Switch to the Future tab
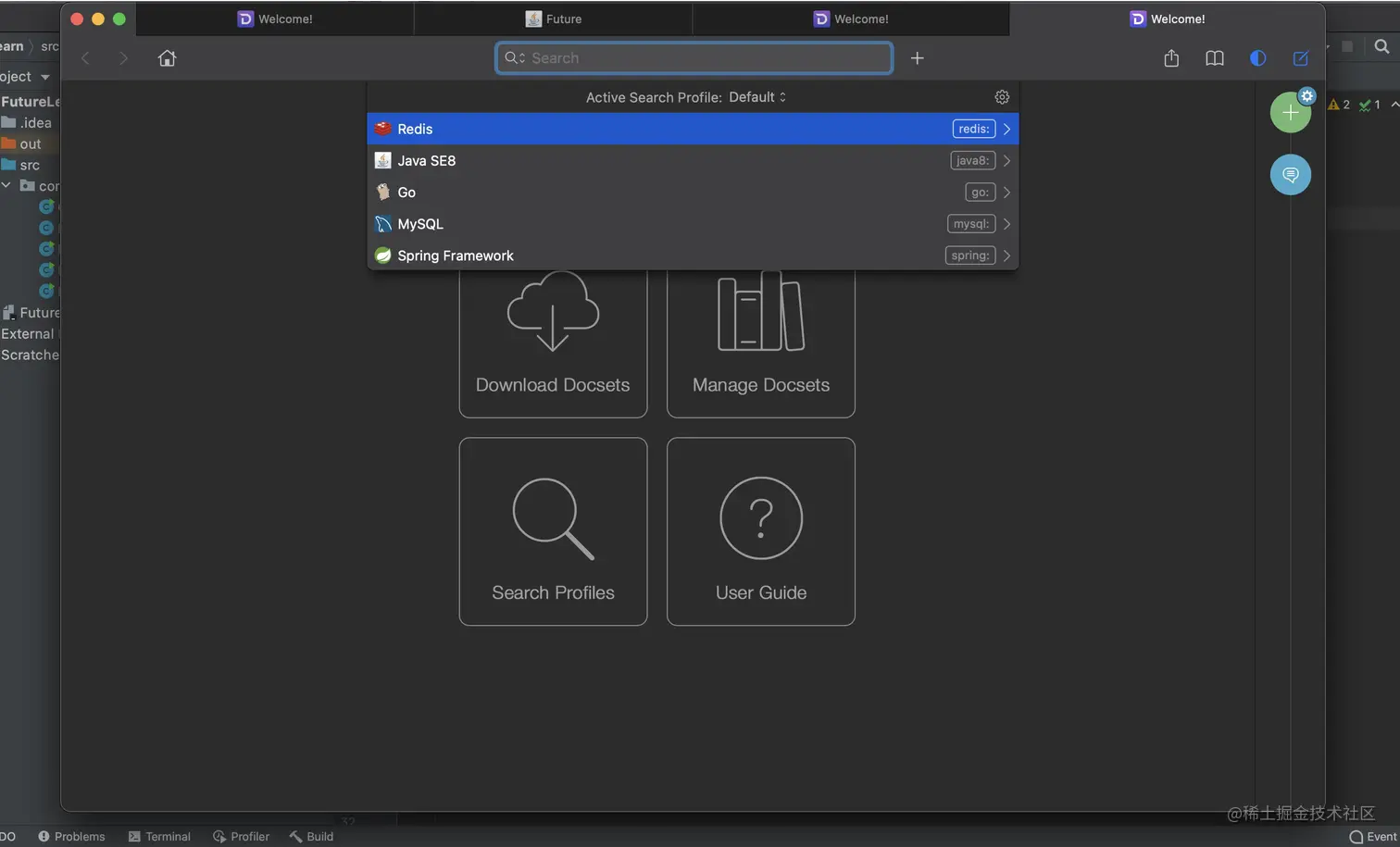The height and width of the screenshot is (847, 1400). (554, 19)
